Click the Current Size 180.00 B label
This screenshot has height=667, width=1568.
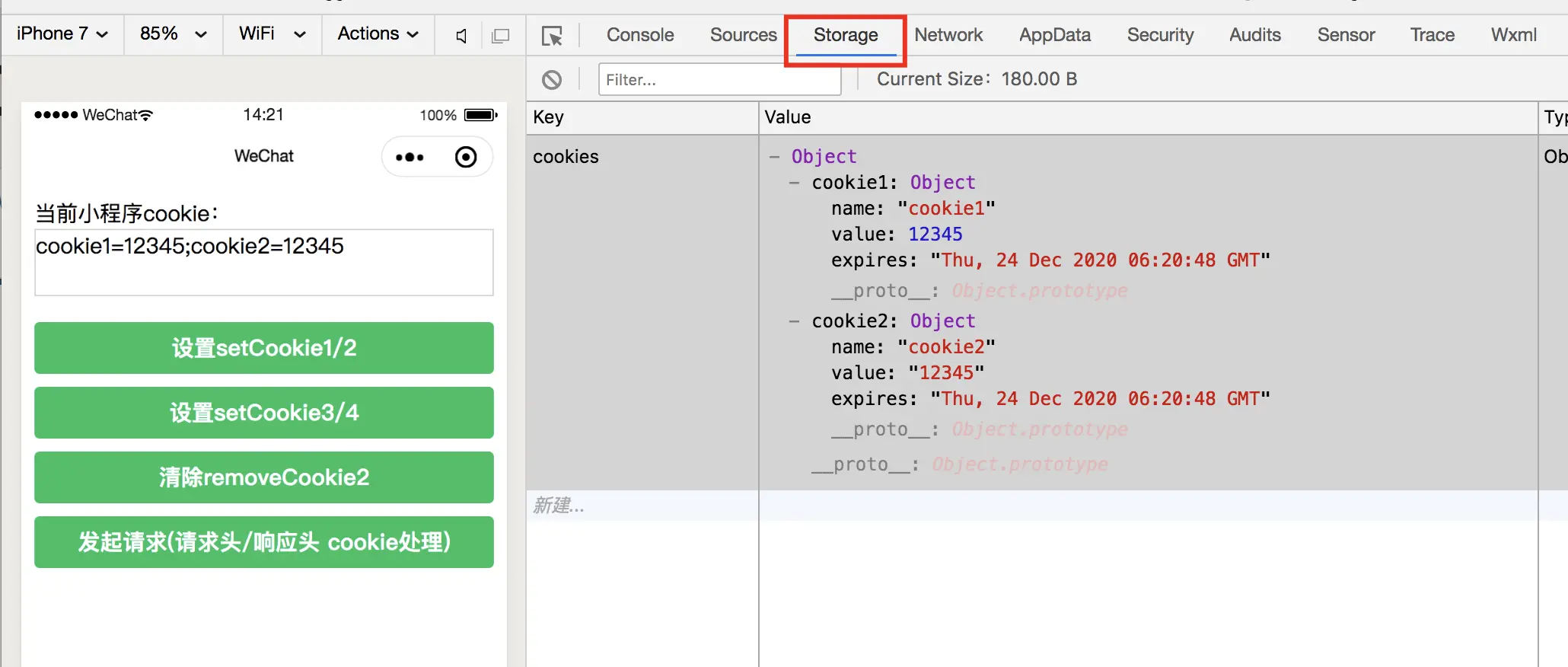[x=977, y=79]
